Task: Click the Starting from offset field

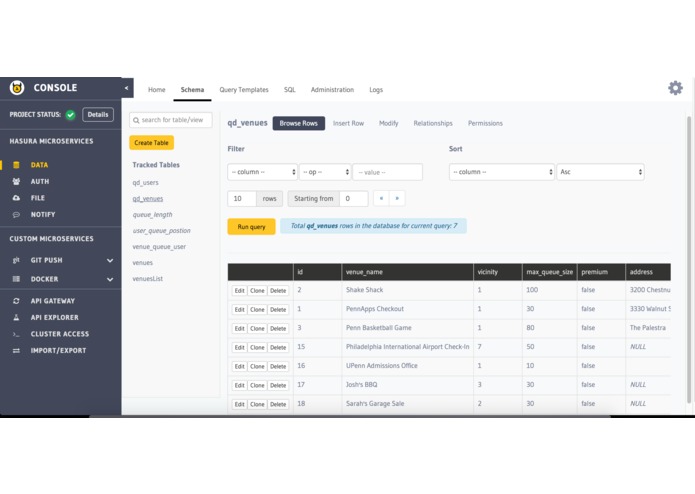Action: click(354, 198)
